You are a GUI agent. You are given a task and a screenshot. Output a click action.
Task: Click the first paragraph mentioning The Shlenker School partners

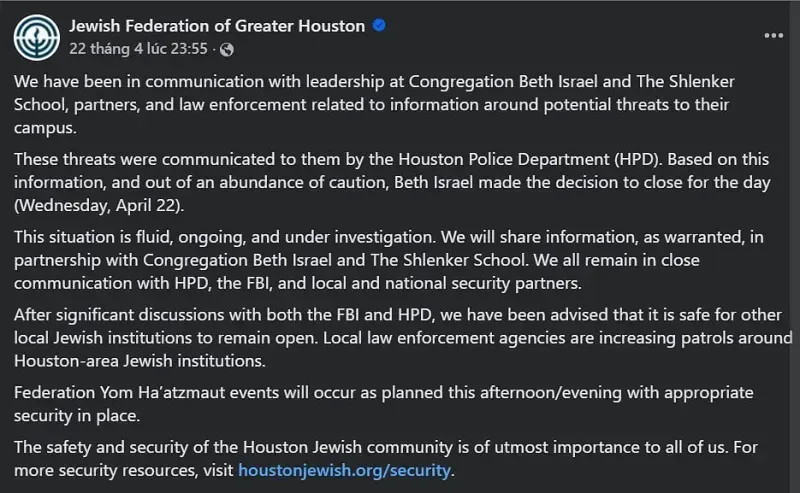coord(380,104)
